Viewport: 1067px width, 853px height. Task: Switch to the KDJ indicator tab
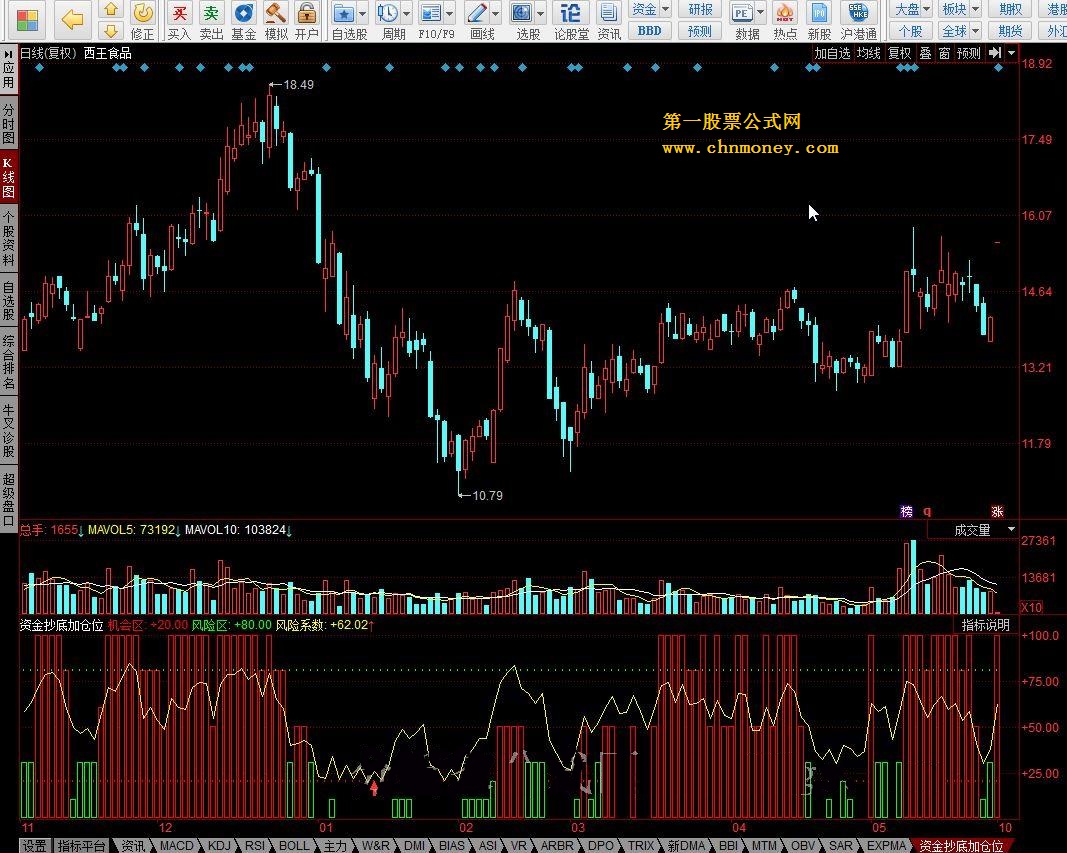pos(219,846)
